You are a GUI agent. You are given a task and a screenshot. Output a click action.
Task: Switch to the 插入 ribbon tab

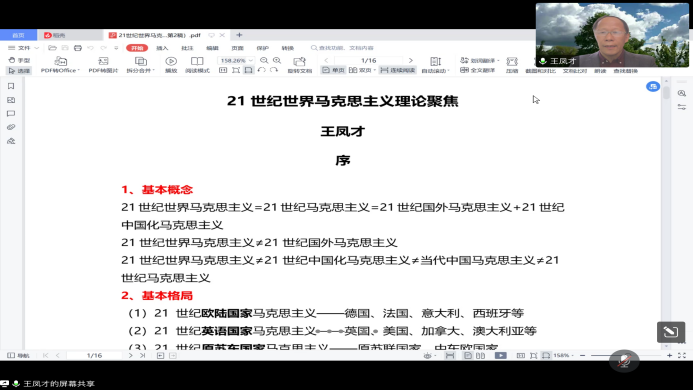(162, 48)
